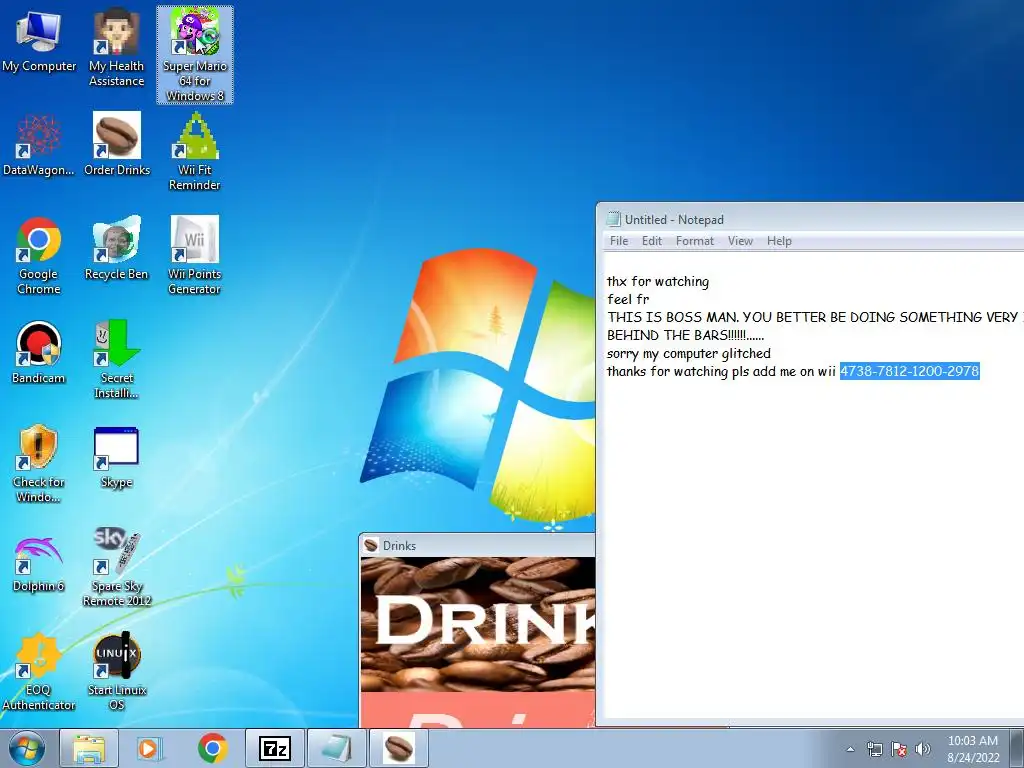The image size is (1024, 768).
Task: Switch to the Notepad taskbar button
Action: (x=336, y=748)
